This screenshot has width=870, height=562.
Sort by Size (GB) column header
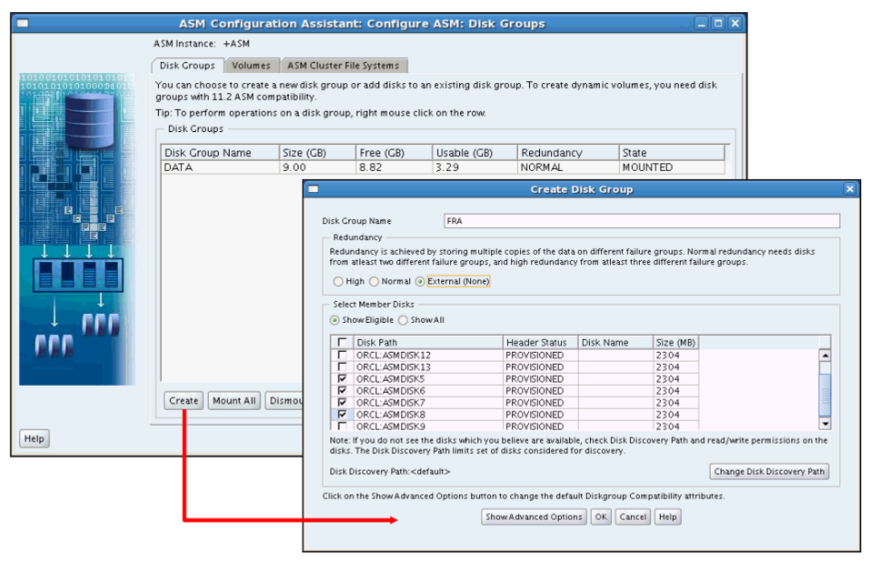pos(317,153)
